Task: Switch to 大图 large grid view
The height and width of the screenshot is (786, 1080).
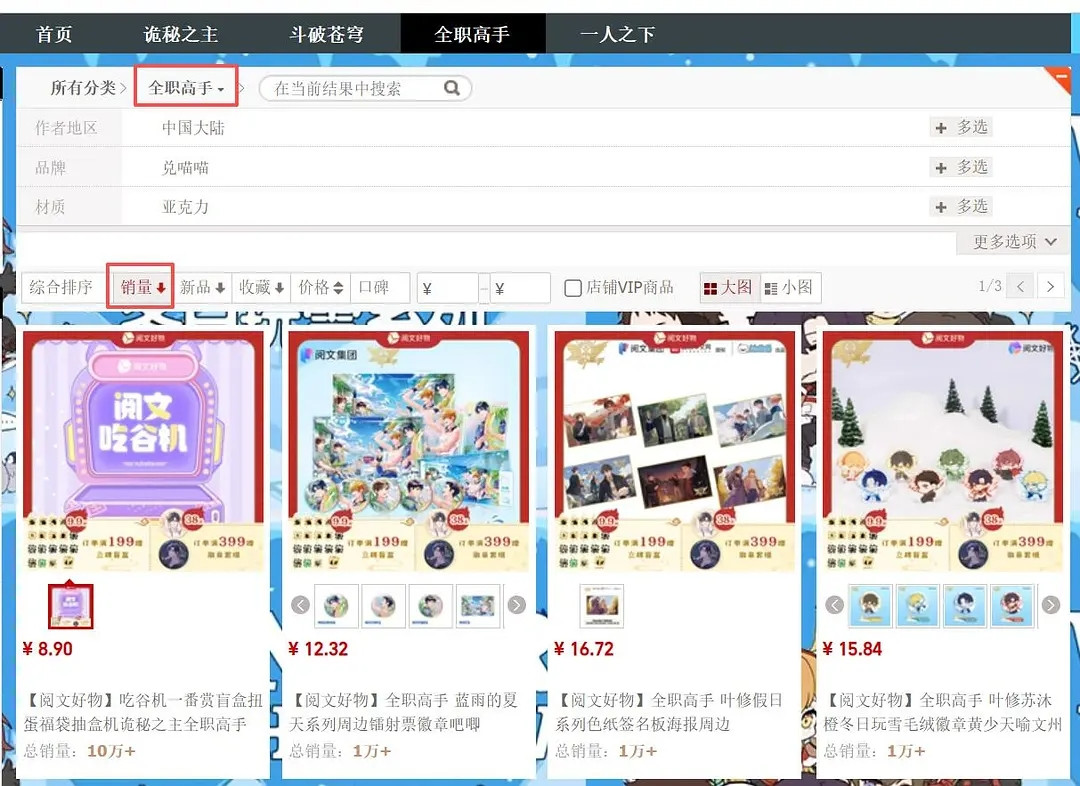Action: pyautogui.click(x=729, y=287)
